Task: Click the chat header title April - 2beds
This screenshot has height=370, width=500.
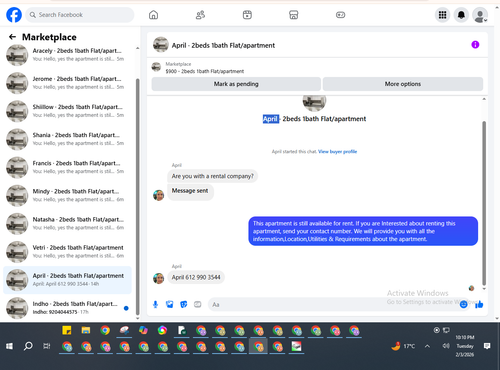Action: pos(223,45)
